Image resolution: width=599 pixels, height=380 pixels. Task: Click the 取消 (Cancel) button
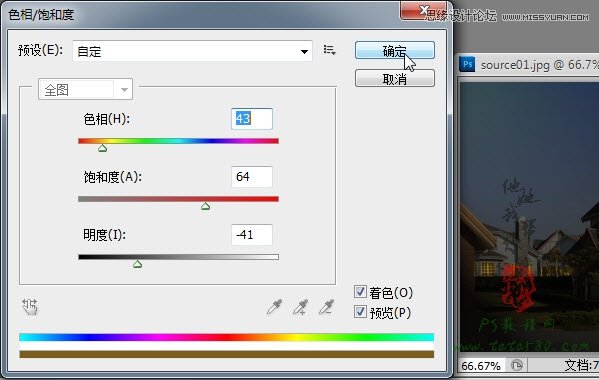pos(395,78)
